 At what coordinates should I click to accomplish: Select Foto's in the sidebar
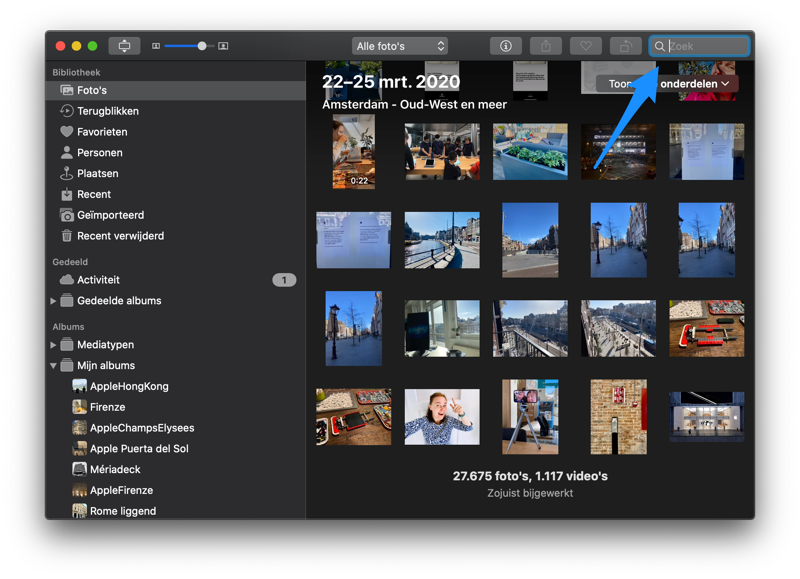click(x=176, y=90)
